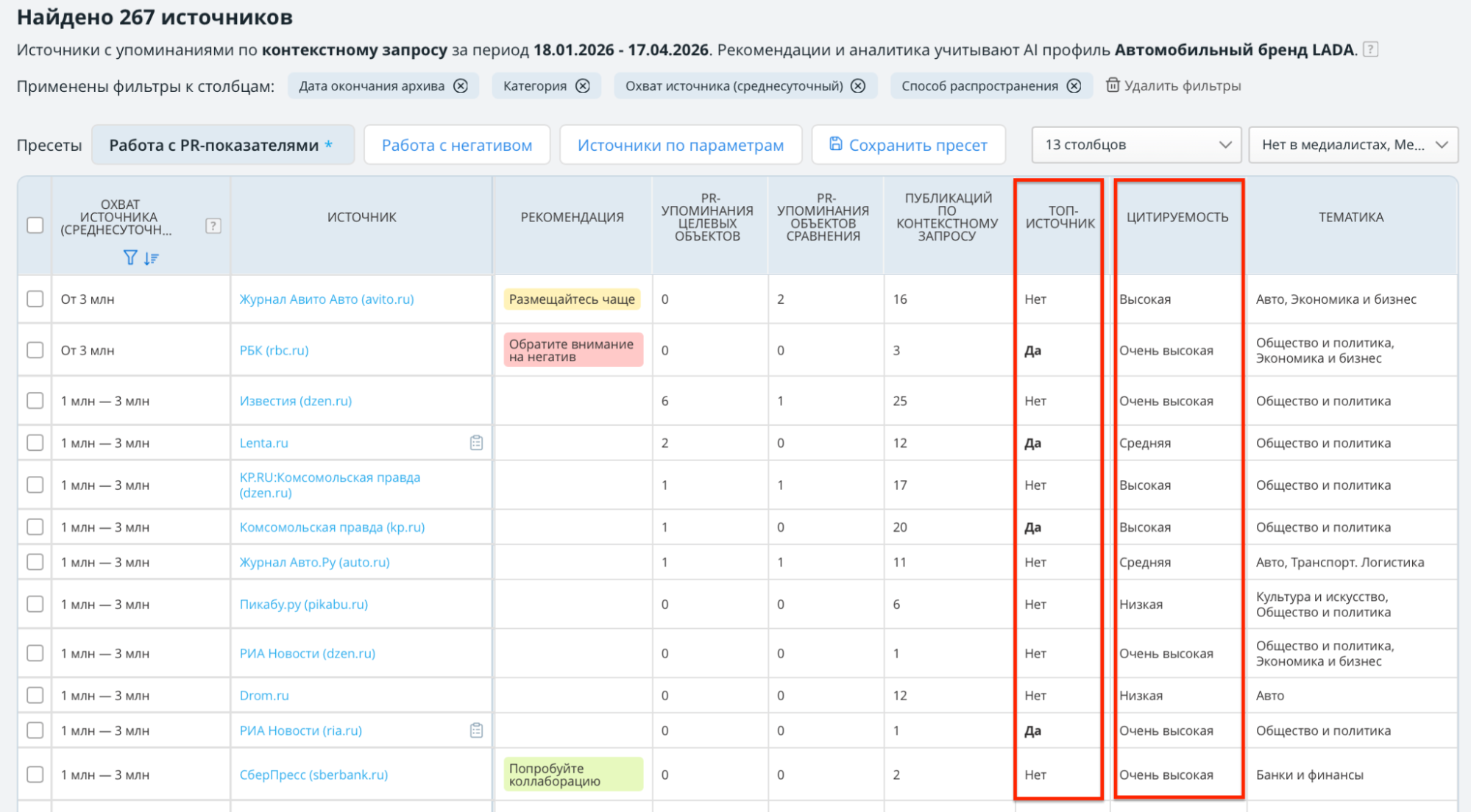Viewport: 1471px width, 812px height.
Task: Click the floppy disk icon on Сохранить пресет
Action: coord(835,144)
